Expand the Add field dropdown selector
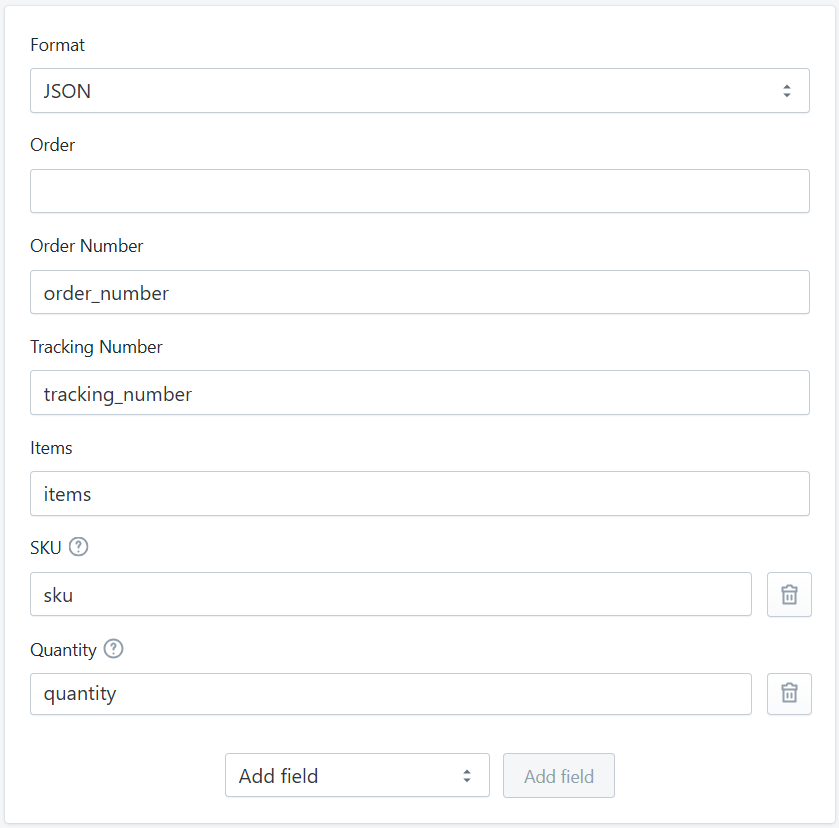This screenshot has width=839, height=828. click(357, 776)
